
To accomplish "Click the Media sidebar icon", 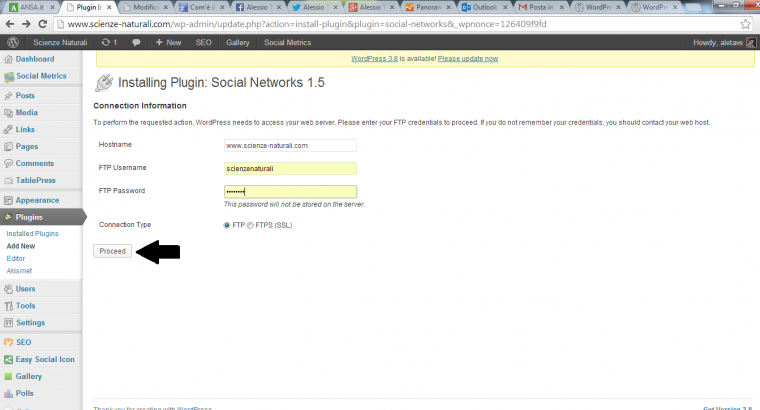I will point(8,112).
